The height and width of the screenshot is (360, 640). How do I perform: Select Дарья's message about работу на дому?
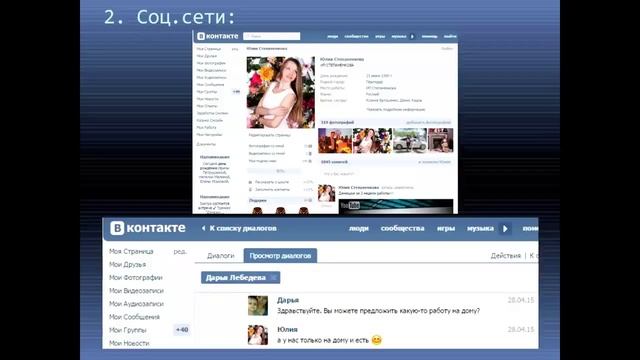click(378, 311)
